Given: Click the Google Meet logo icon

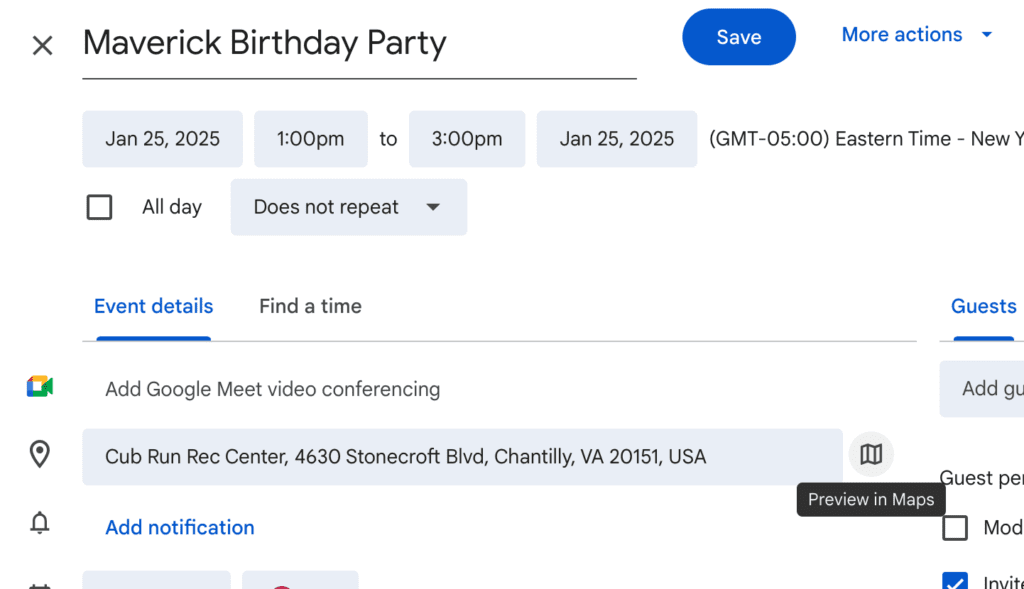Looking at the screenshot, I should [x=40, y=388].
